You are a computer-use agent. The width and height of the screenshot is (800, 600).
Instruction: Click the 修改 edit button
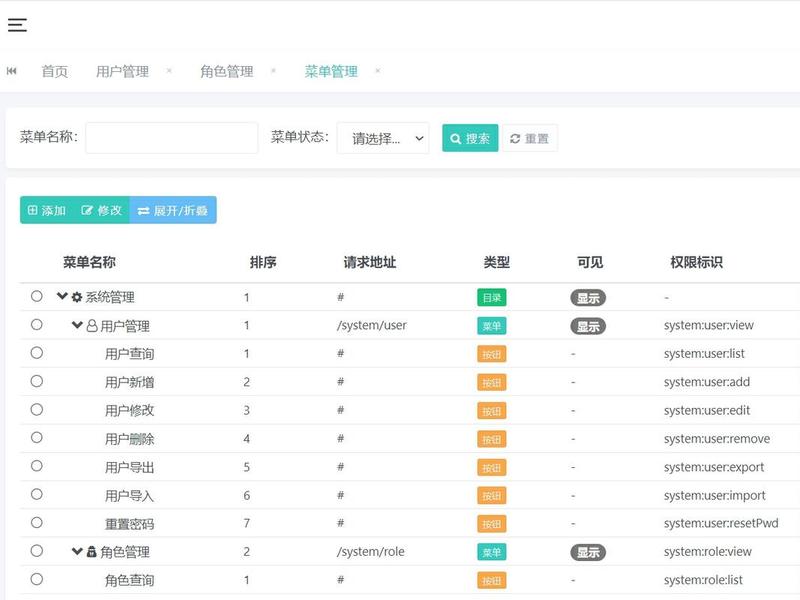pyautogui.click(x=102, y=210)
